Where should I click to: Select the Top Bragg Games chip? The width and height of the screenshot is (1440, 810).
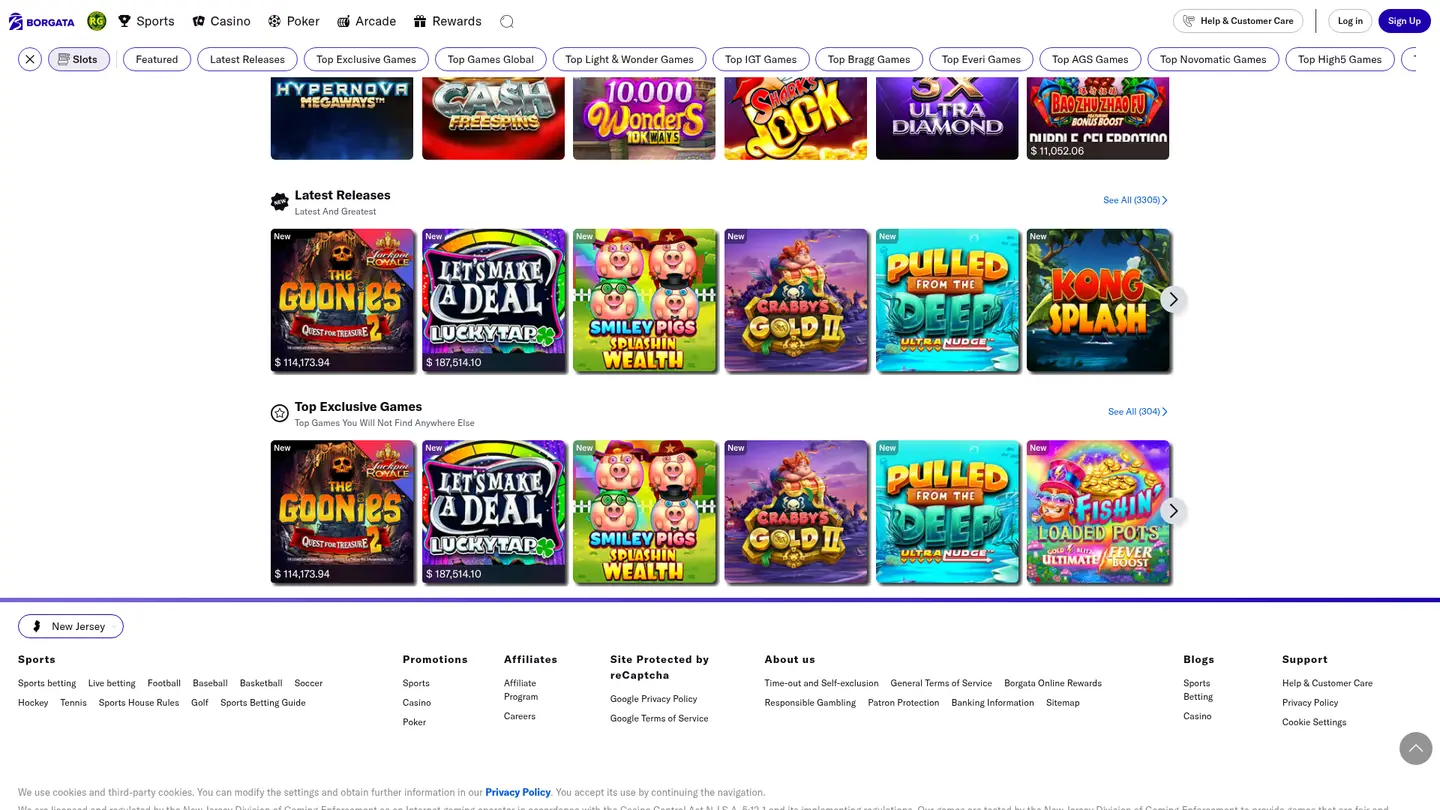pos(869,59)
